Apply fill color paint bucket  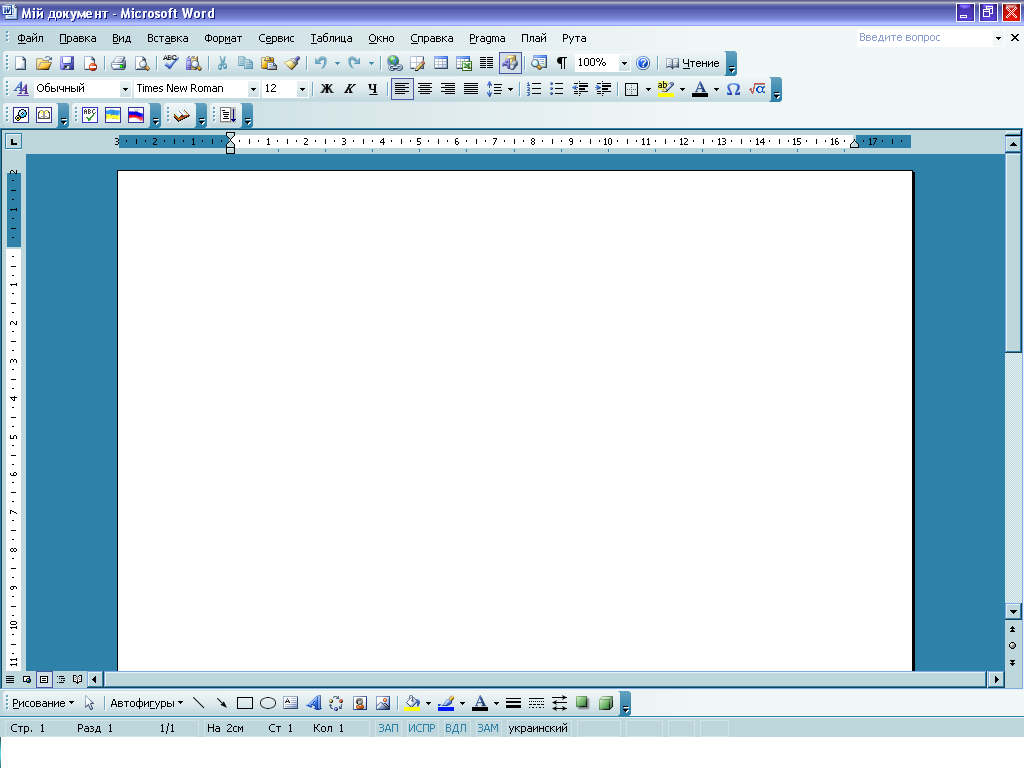412,703
